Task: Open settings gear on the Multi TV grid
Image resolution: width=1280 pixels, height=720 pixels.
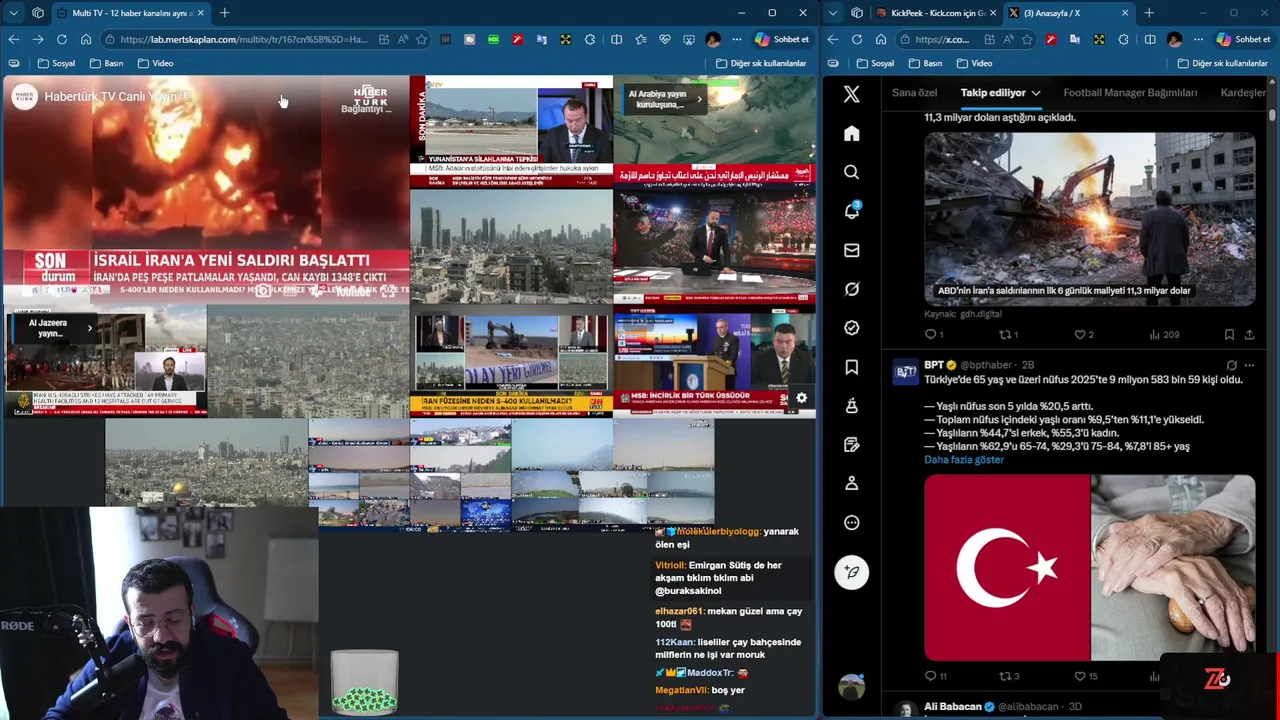Action: click(801, 398)
